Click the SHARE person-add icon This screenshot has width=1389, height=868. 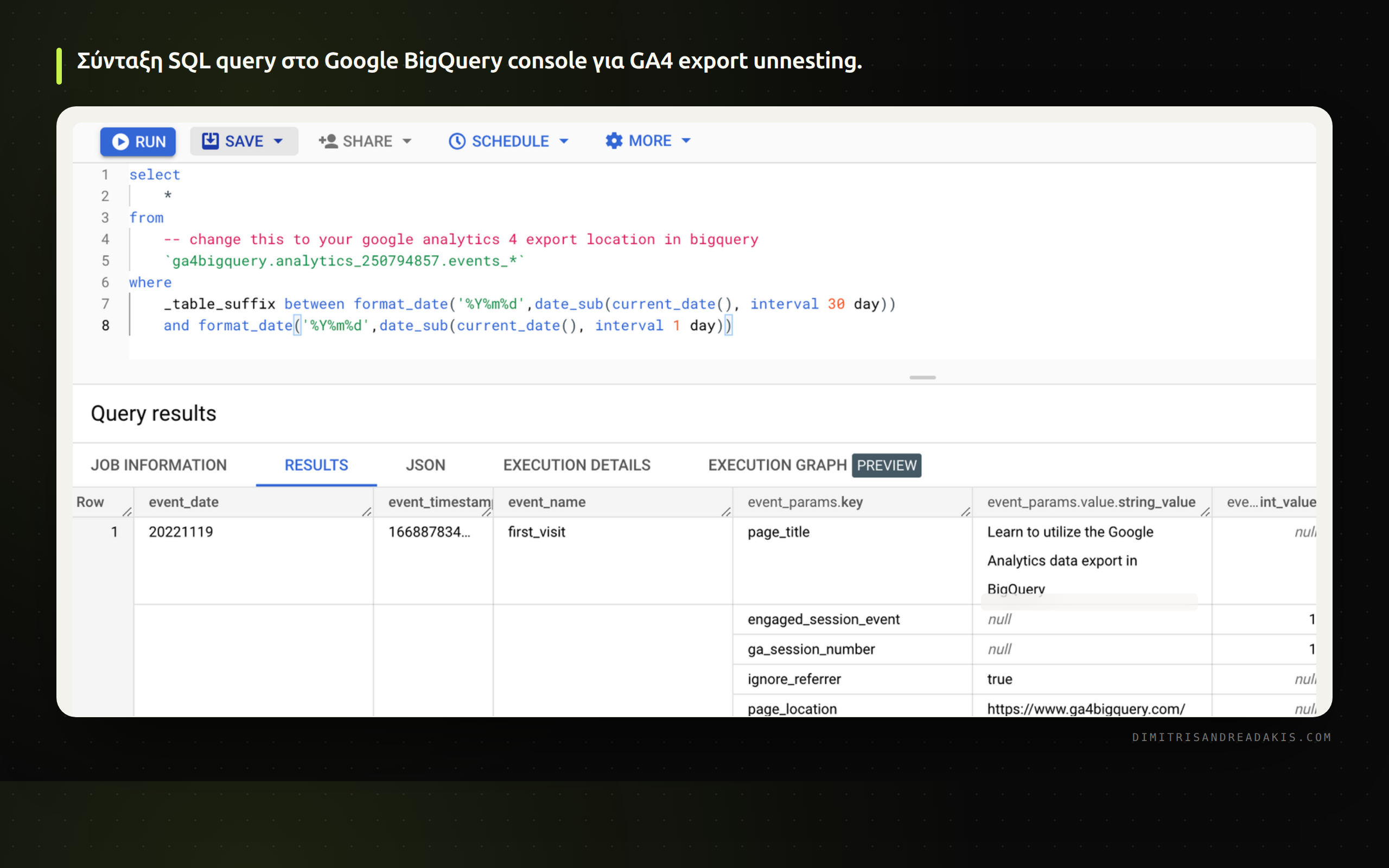(328, 141)
